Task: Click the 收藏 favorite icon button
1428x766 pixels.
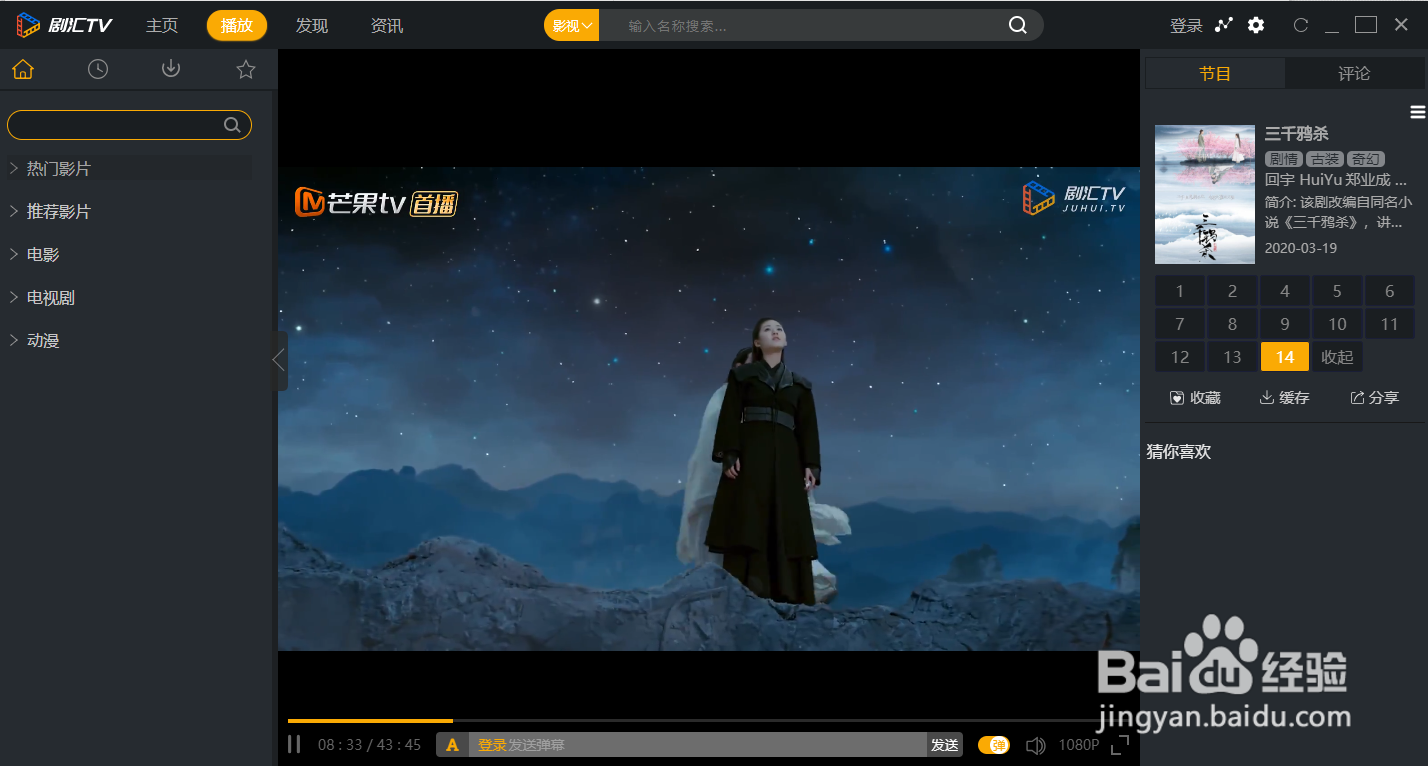Action: click(x=1195, y=398)
